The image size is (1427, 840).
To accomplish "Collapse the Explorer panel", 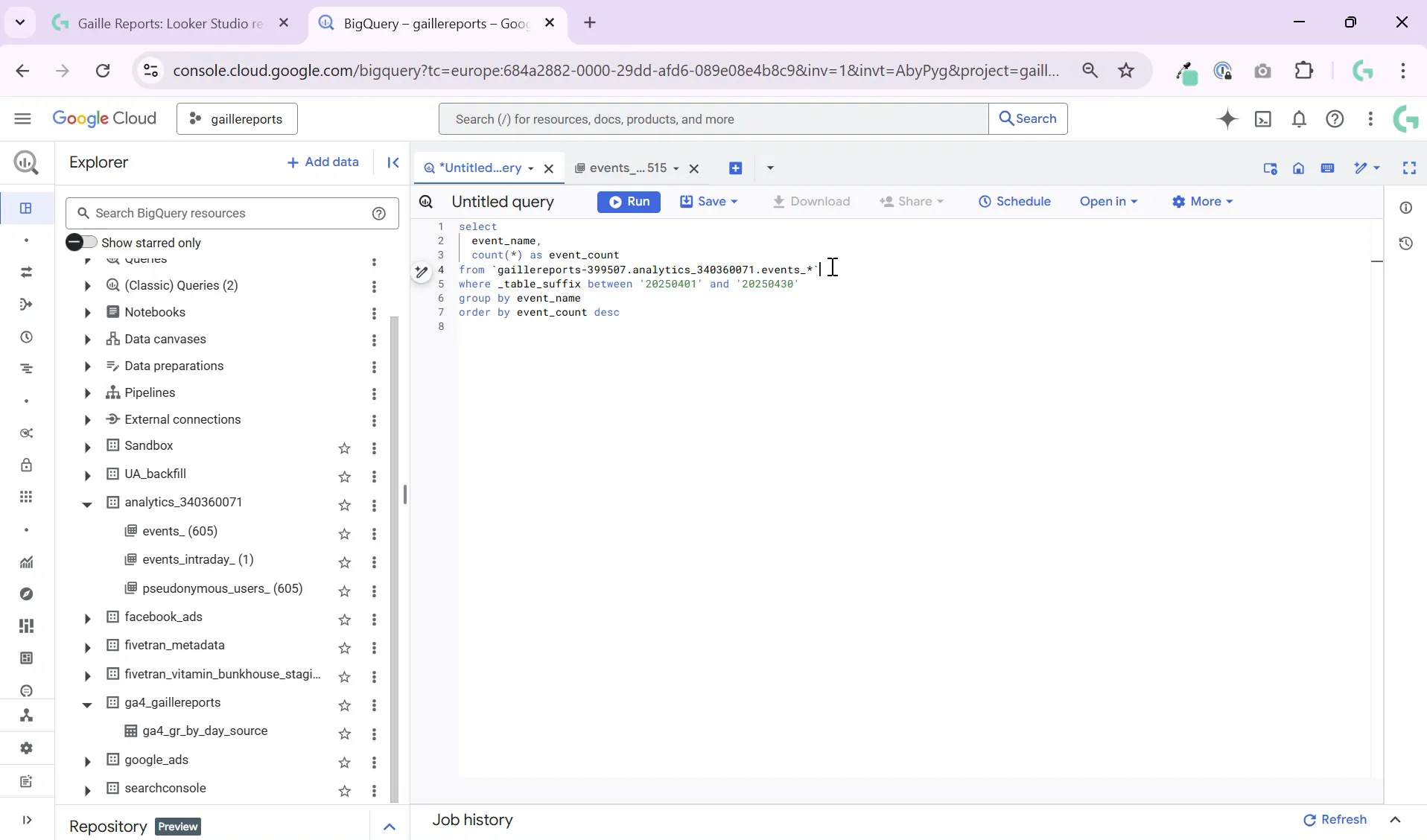I will 393,162.
